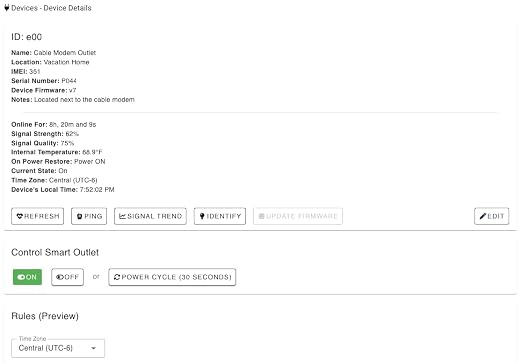Turn the smart outlet OFF
The image size is (522, 363).
click(67, 277)
